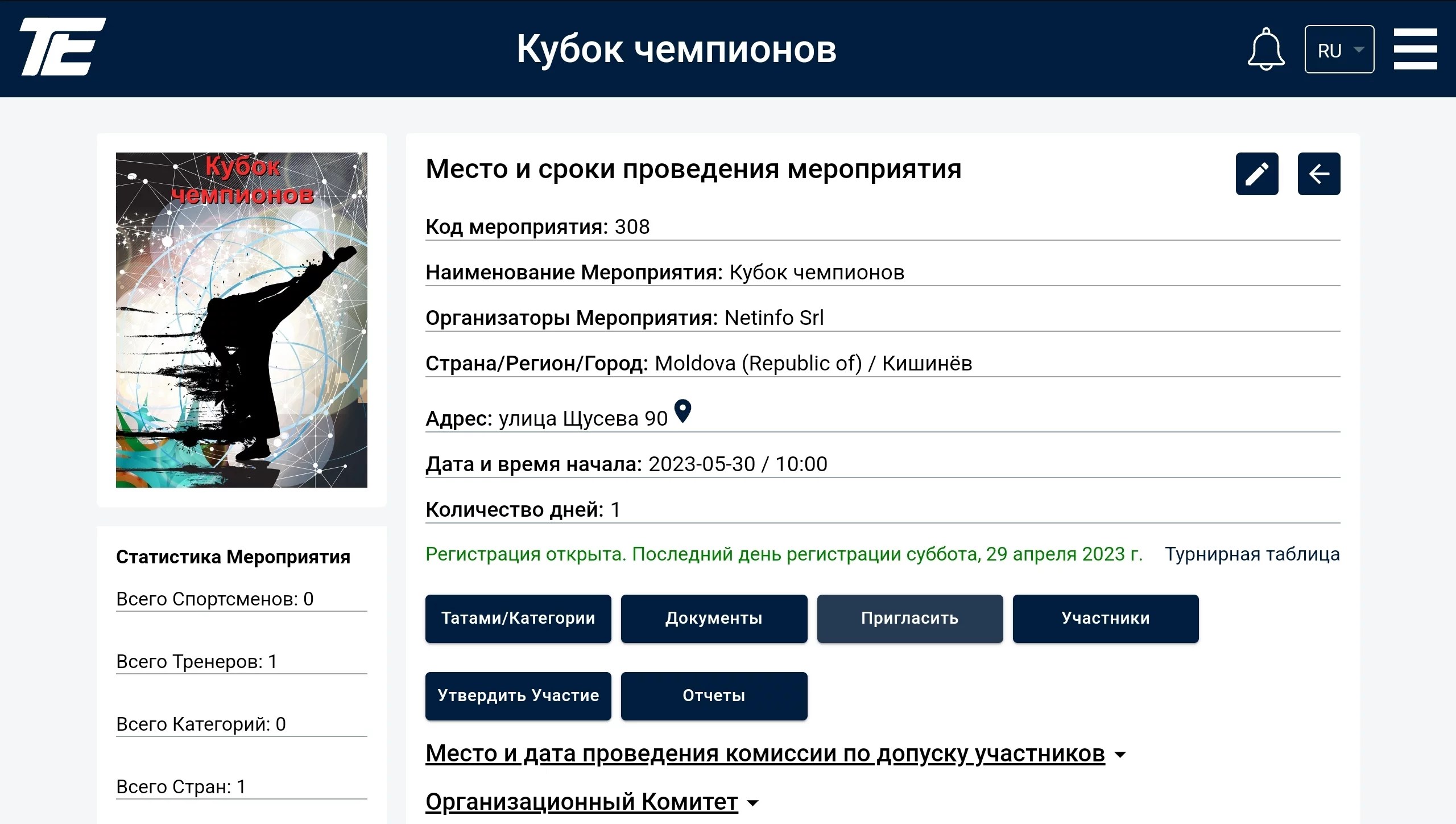Screen dimensions: 1456x824
Task: Click event code value 308
Action: (632, 227)
